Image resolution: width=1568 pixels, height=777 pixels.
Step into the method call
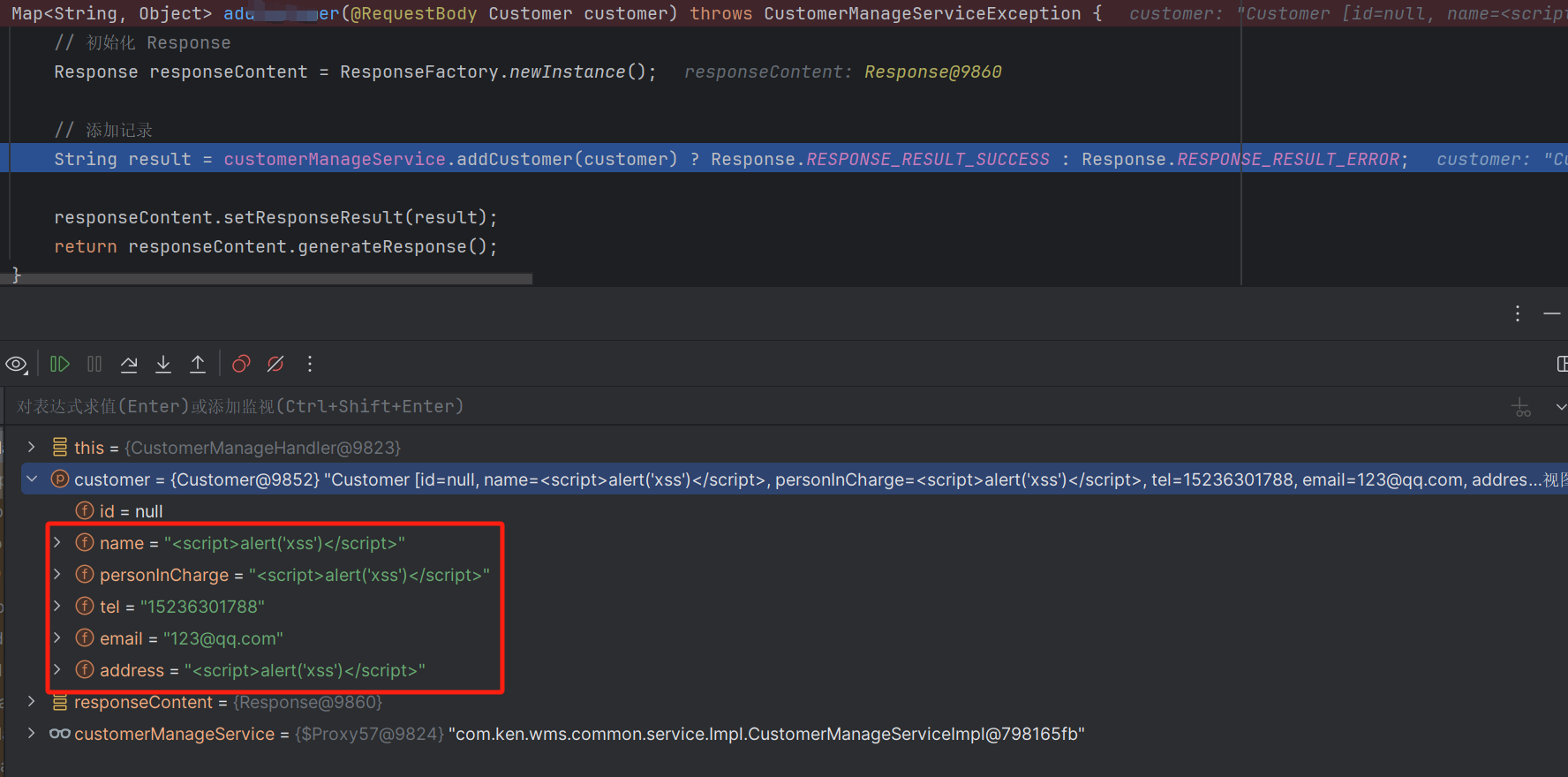pyautogui.click(x=163, y=364)
